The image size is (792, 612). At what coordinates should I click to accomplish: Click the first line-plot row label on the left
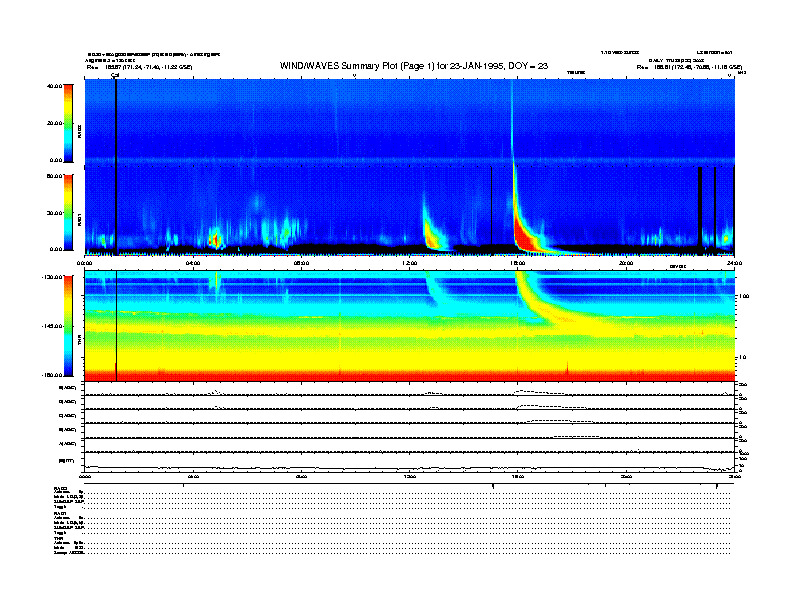tap(68, 388)
